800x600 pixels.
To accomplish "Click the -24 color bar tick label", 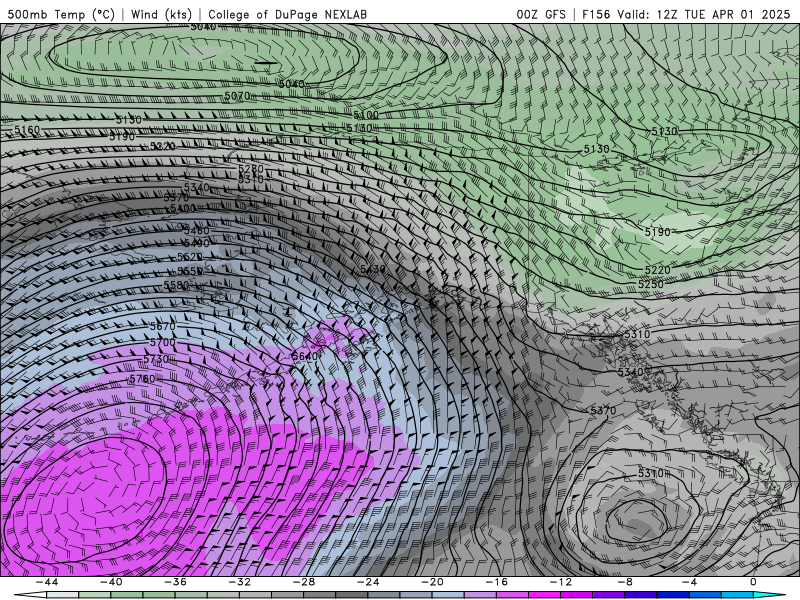I will coord(368,583).
